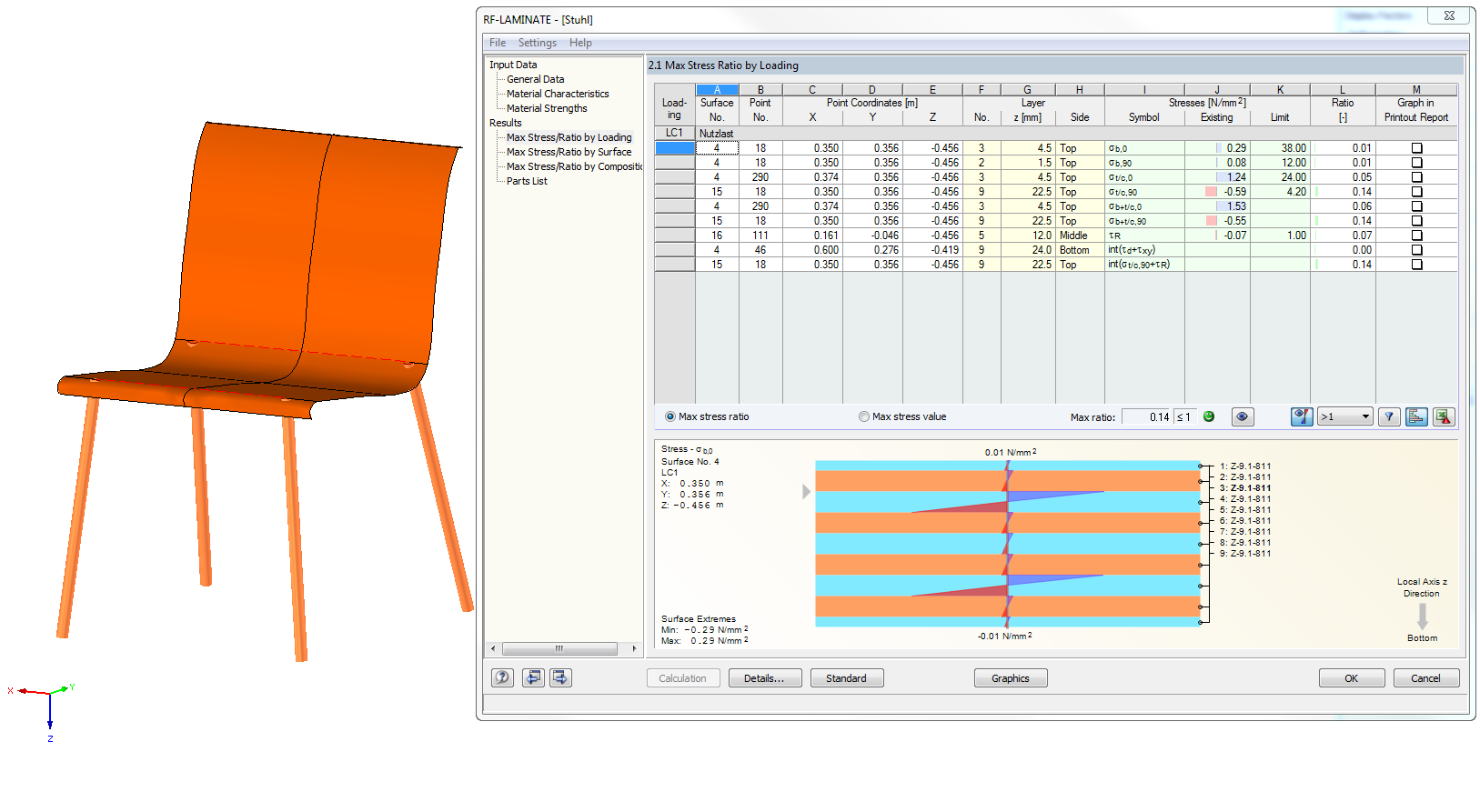This screenshot has height=812, width=1480.
Task: Select the Max stress value radio button
Action: tap(864, 416)
